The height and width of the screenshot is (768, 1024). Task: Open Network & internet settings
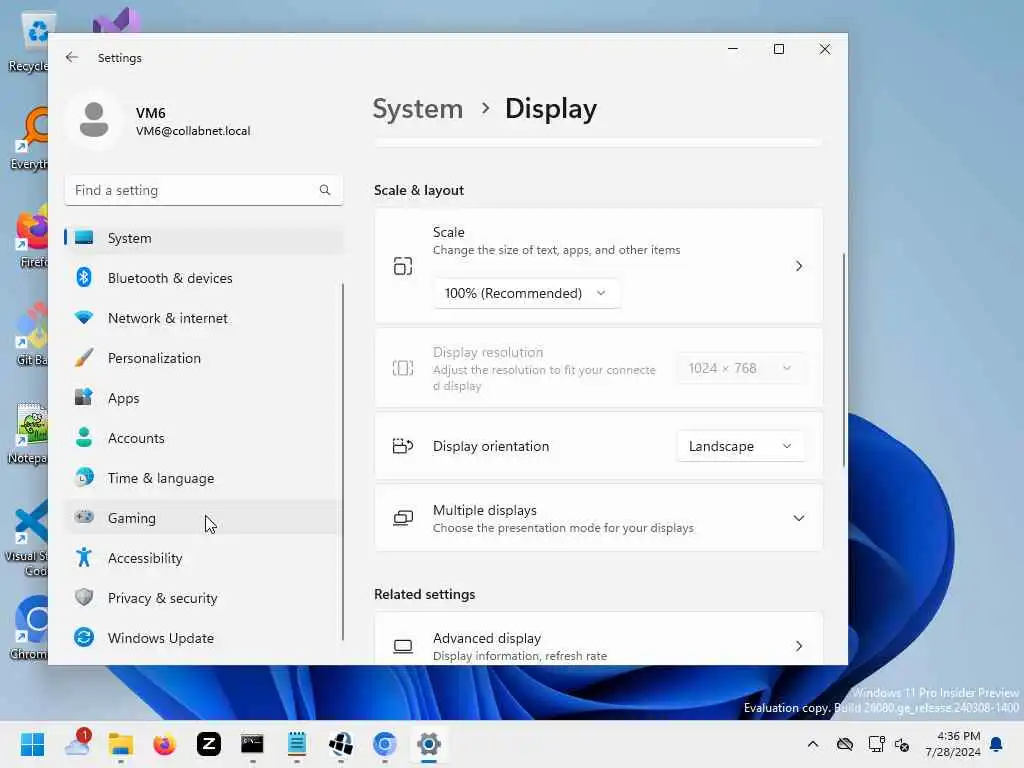tap(204, 318)
